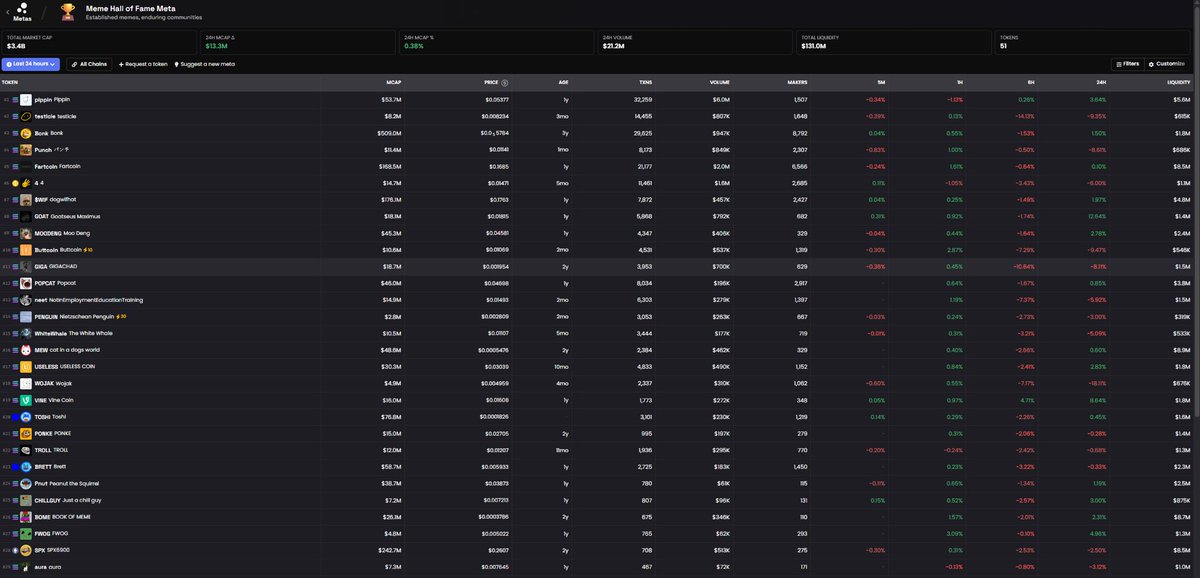The height and width of the screenshot is (578, 1200).
Task: Sort by the 1H change column header
Action: tap(960, 83)
